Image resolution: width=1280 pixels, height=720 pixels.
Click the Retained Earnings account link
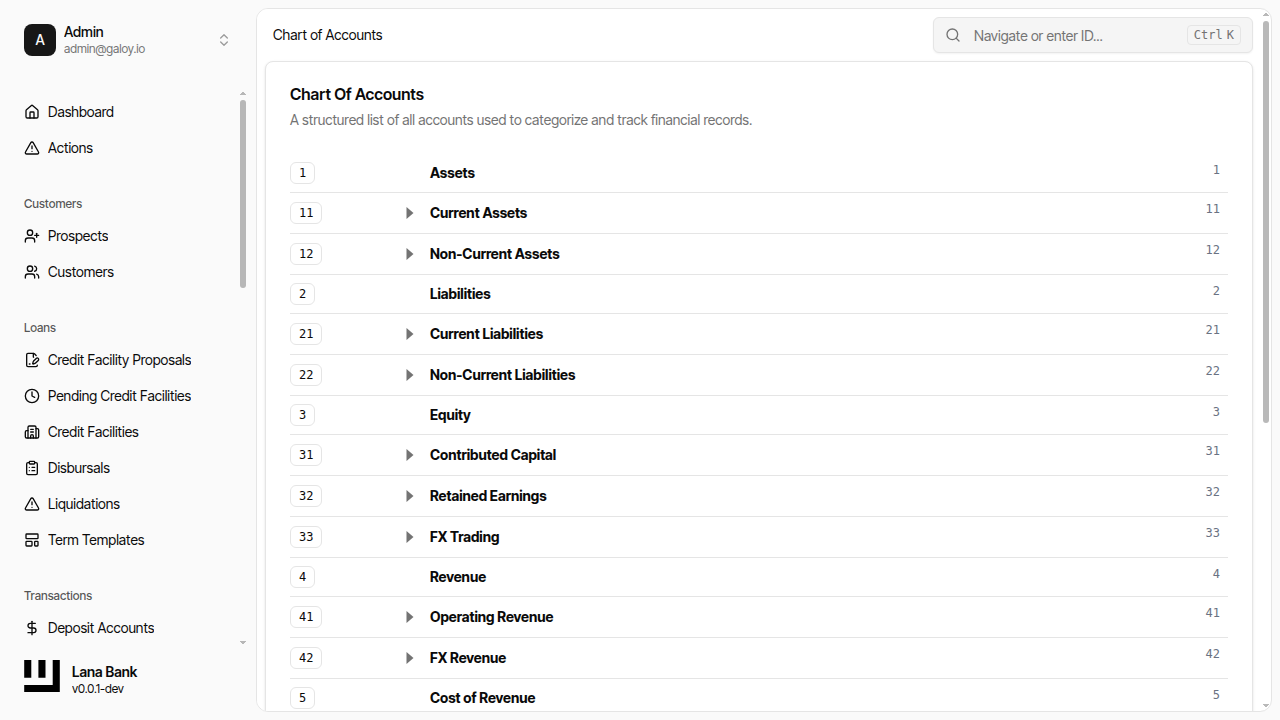[488, 495]
